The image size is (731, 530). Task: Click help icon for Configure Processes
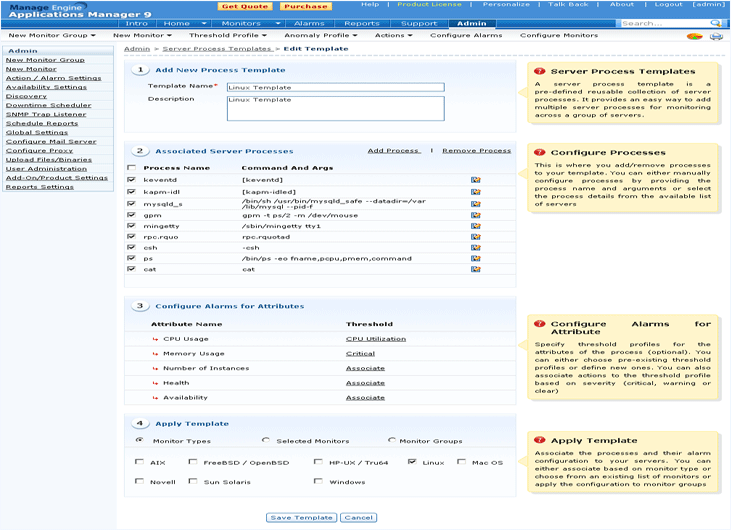539,152
